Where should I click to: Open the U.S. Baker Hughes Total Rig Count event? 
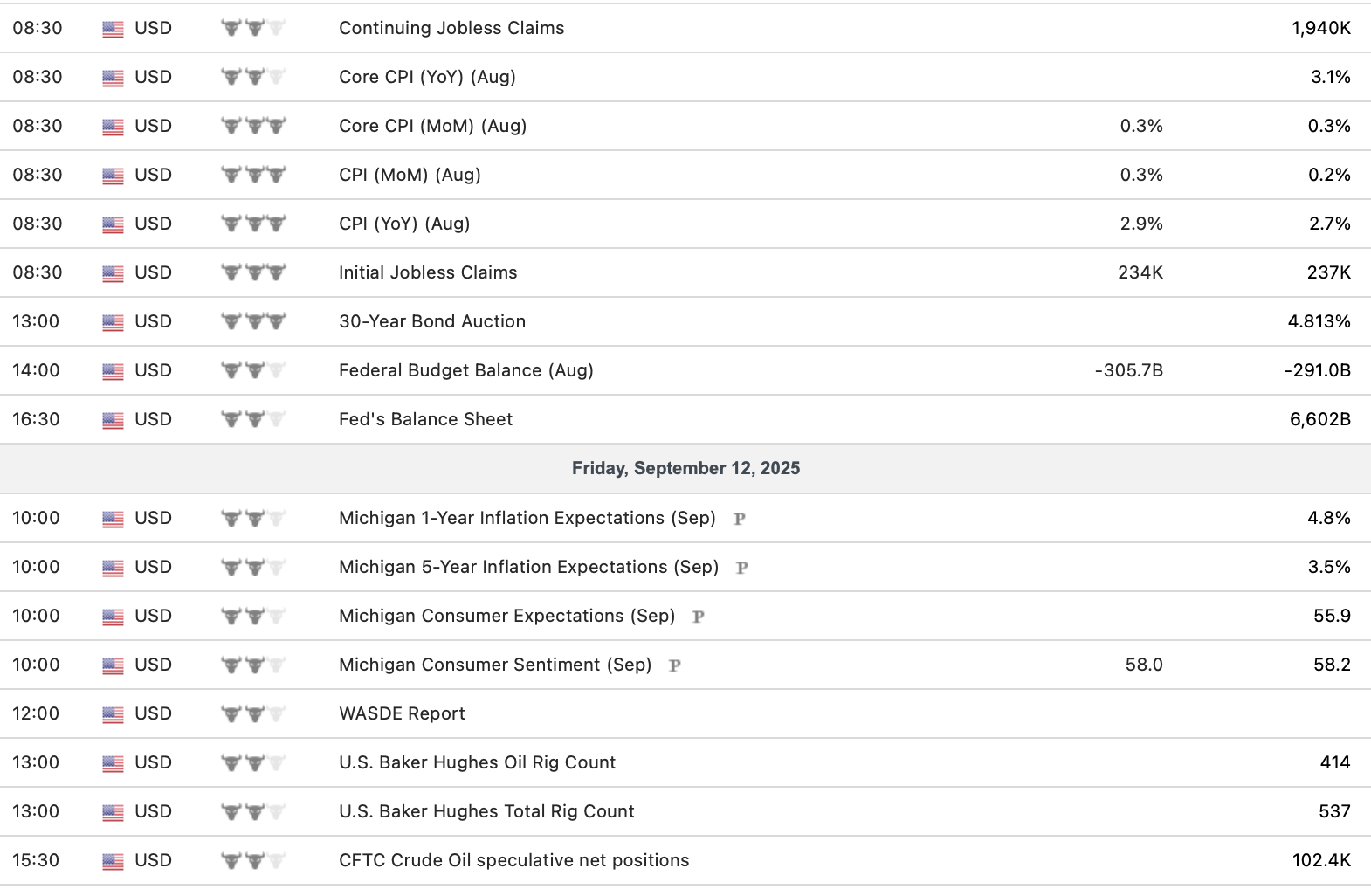coord(486,811)
